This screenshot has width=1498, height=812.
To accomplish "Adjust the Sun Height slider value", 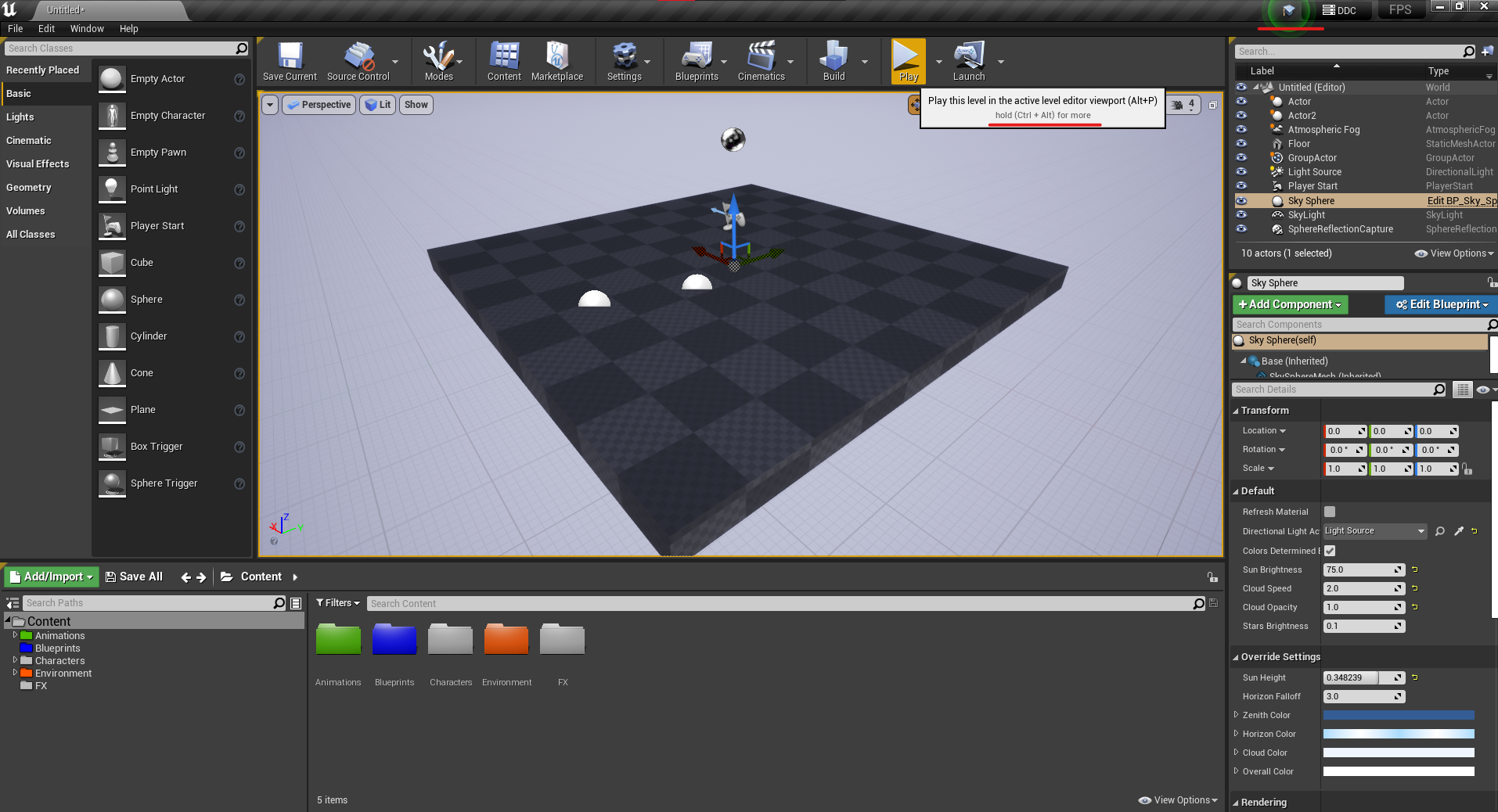I will 1364,677.
